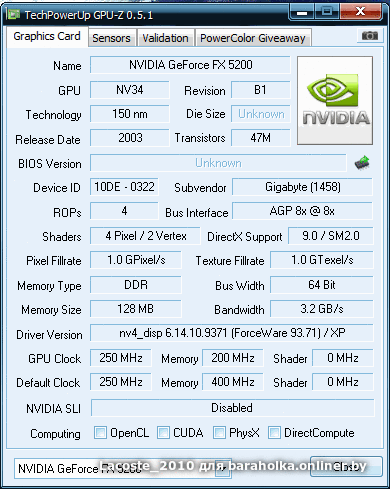The width and height of the screenshot is (390, 489).
Task: Click the screenshot camera icon
Action: pos(370,36)
